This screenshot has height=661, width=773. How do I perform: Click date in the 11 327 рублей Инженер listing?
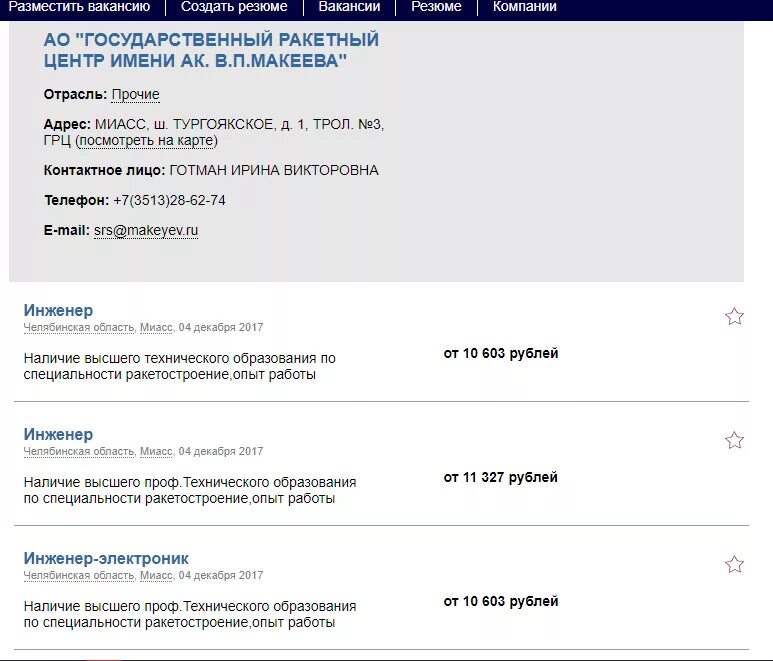(x=221, y=452)
